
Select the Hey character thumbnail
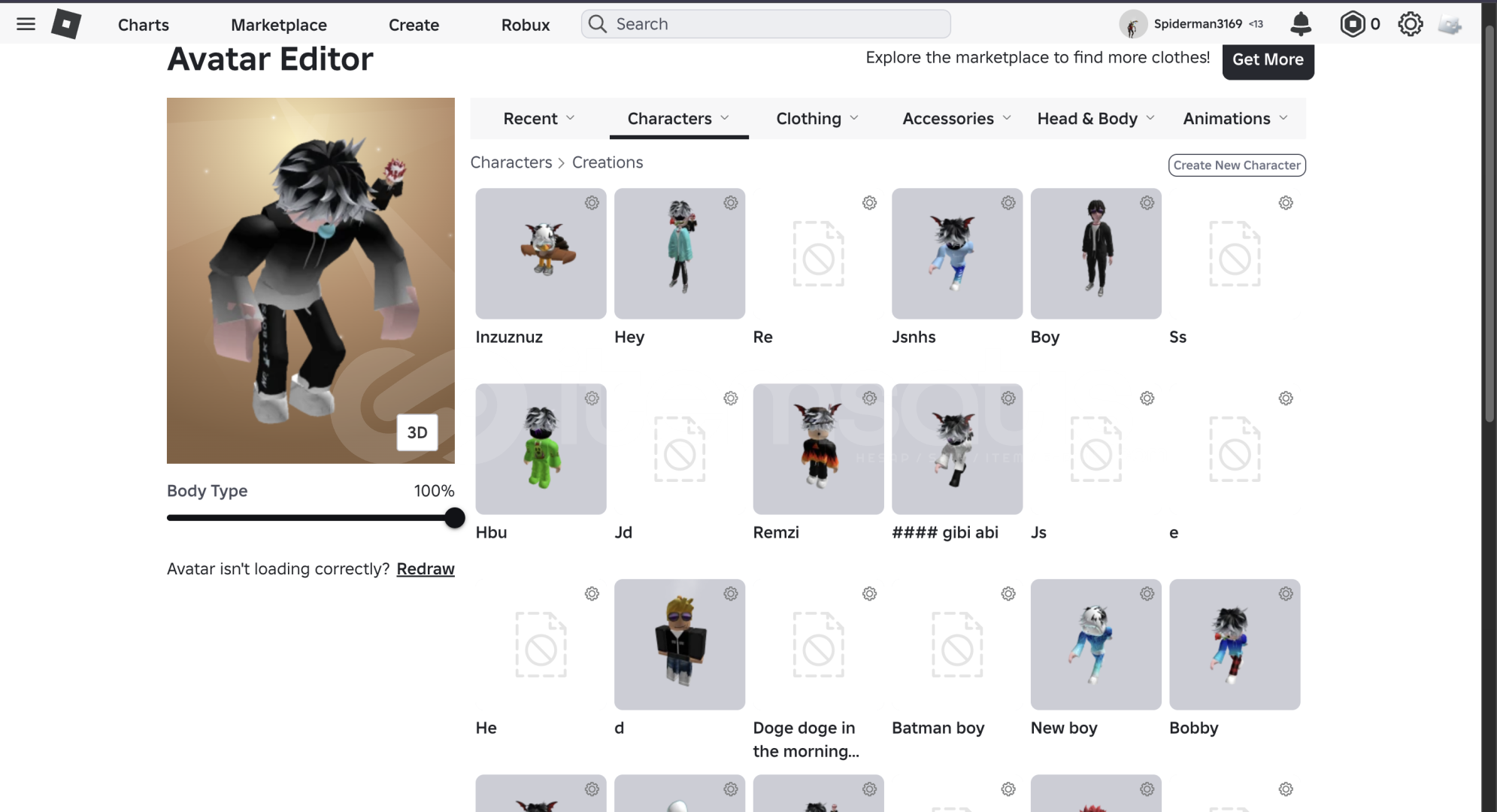(x=680, y=253)
